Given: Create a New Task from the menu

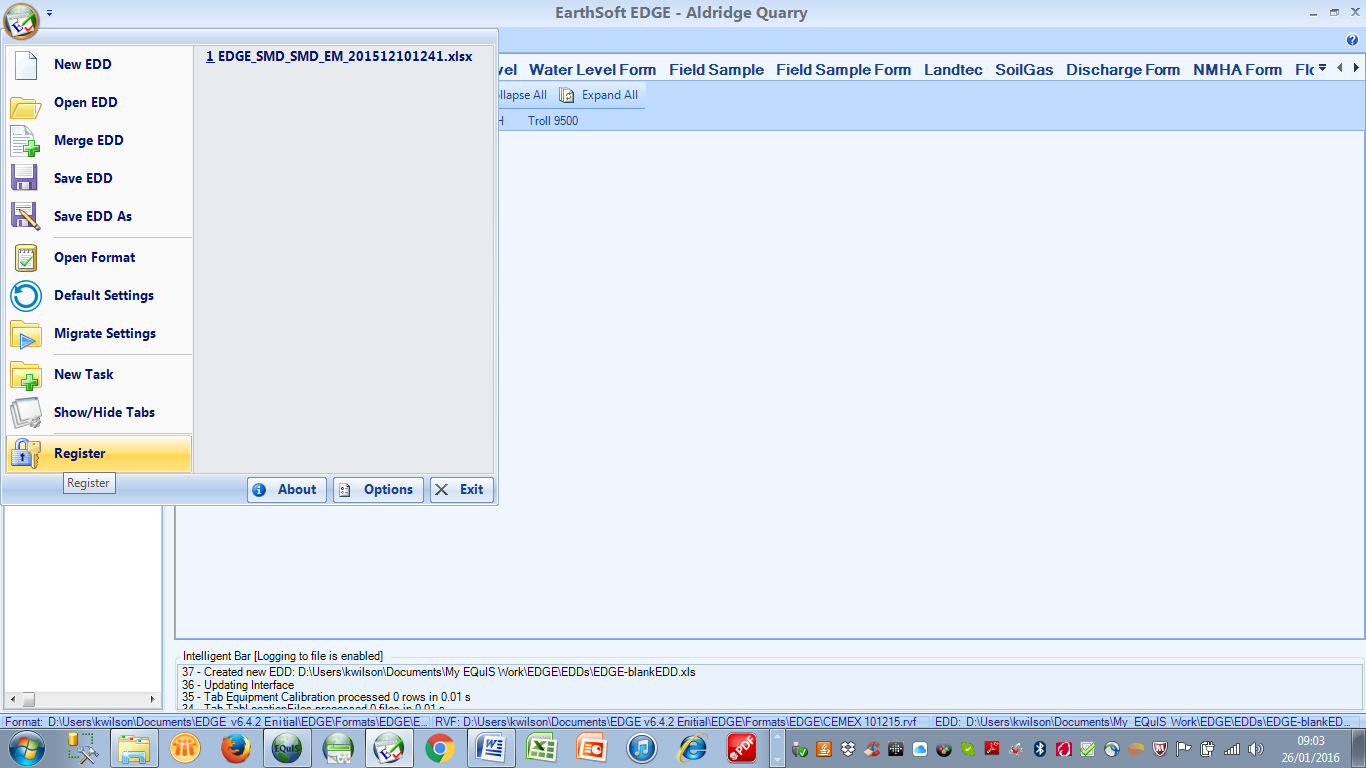Looking at the screenshot, I should (x=99, y=374).
